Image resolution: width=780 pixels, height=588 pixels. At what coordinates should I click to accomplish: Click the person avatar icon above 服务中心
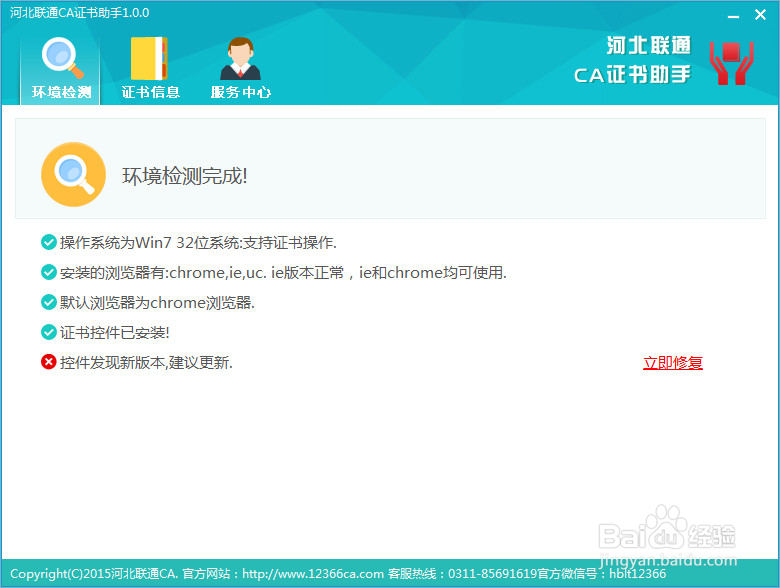(241, 58)
